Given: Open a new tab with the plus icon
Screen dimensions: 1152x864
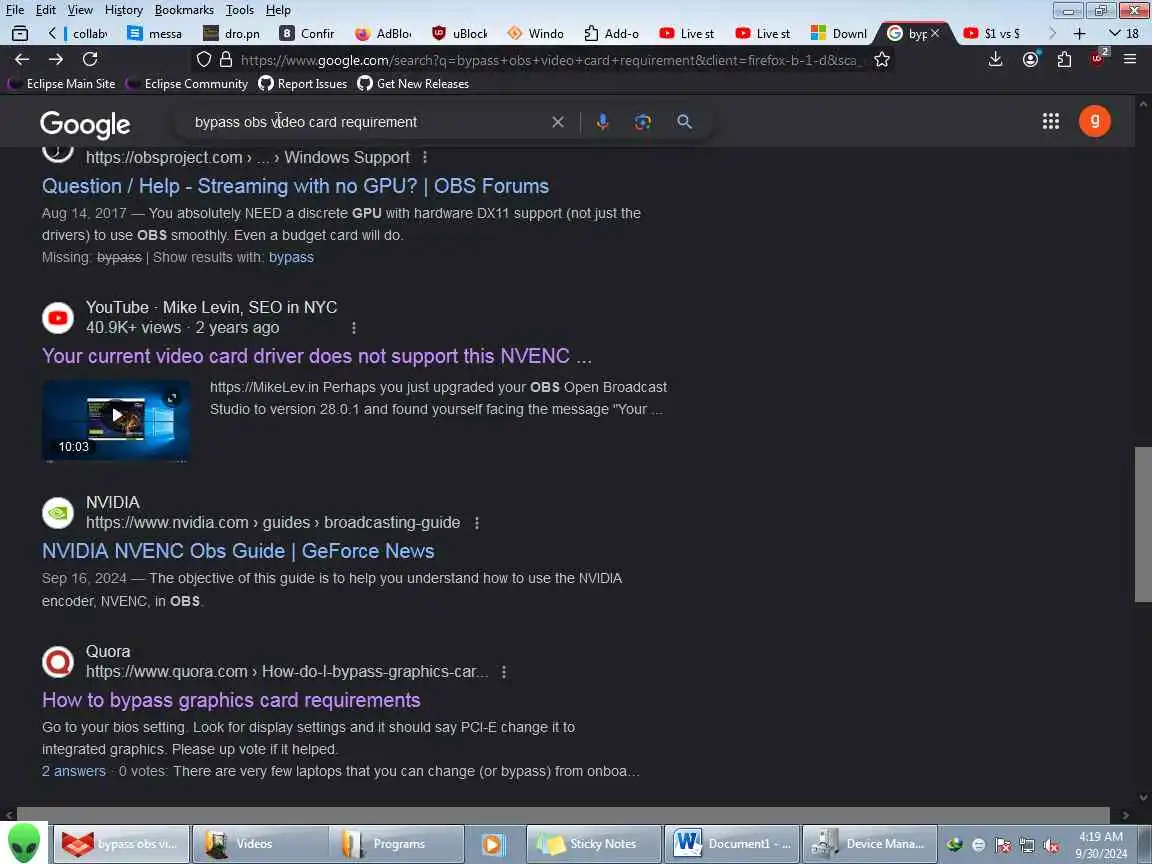Looking at the screenshot, I should (x=1079, y=33).
